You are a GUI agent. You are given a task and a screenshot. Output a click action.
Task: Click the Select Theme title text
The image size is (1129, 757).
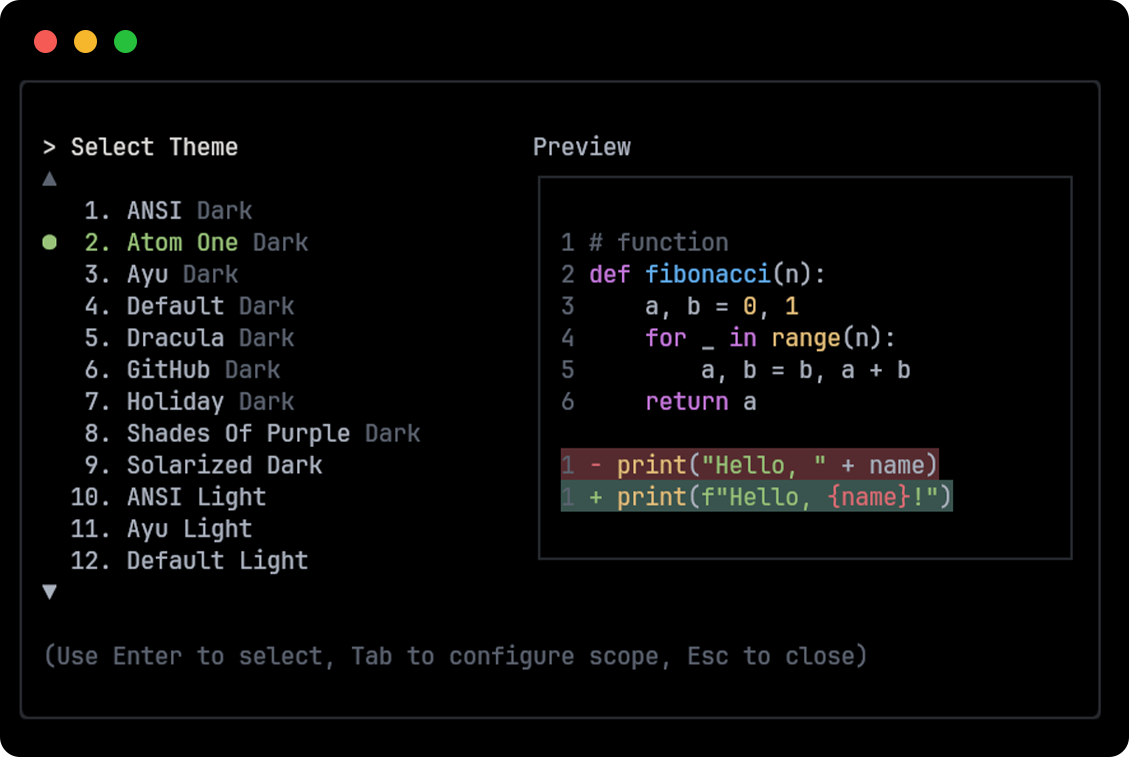tap(153, 146)
